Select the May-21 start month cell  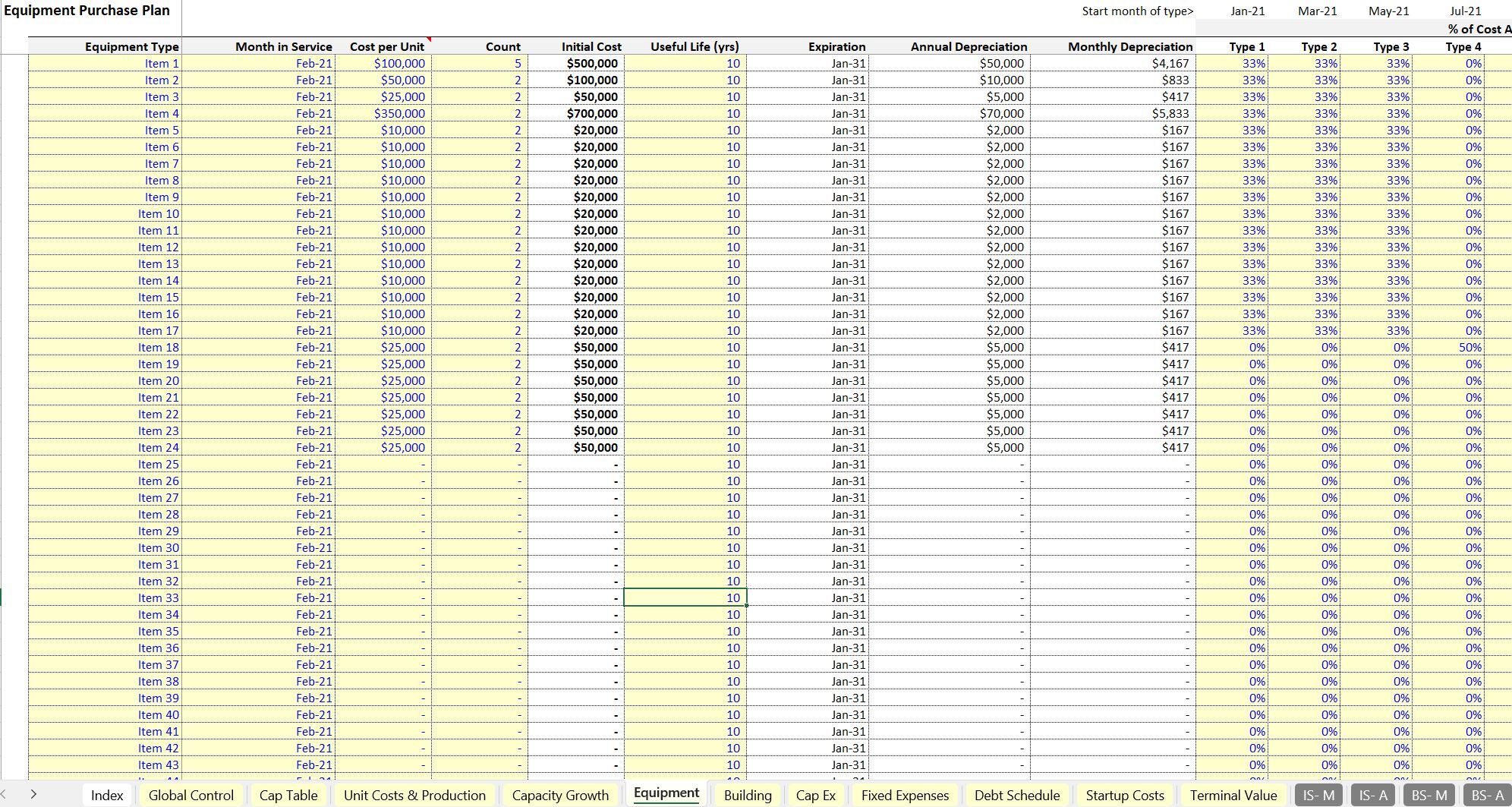tap(1389, 11)
